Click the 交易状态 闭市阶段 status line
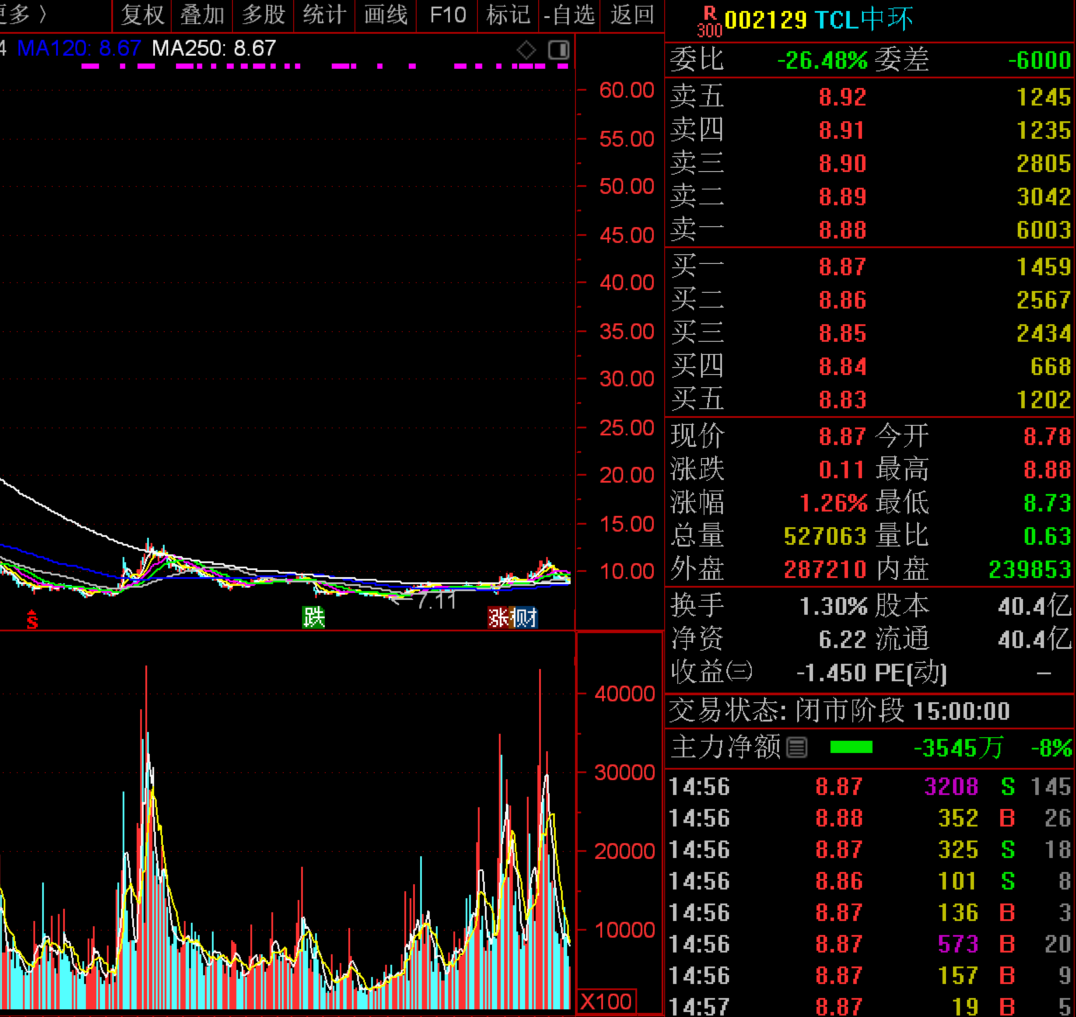This screenshot has height=1017, width=1076. coord(839,712)
